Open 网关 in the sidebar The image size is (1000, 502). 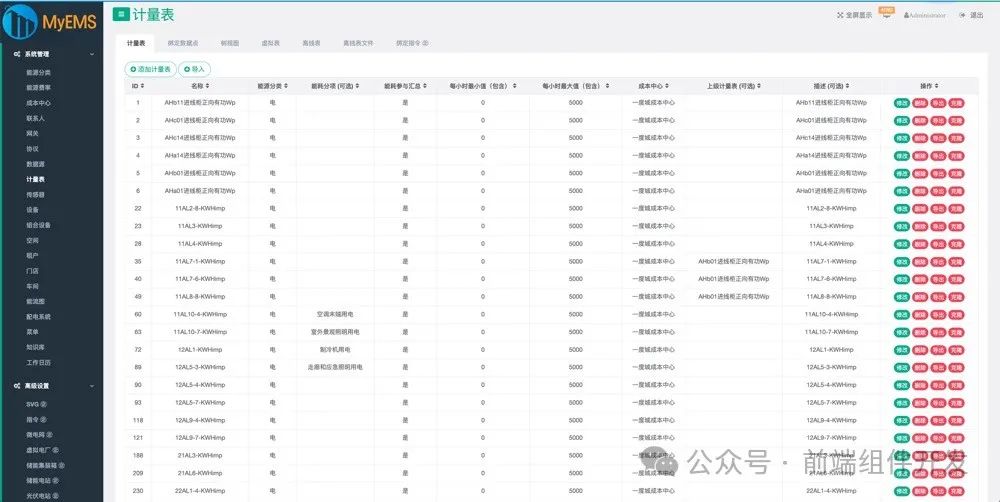pos(33,133)
